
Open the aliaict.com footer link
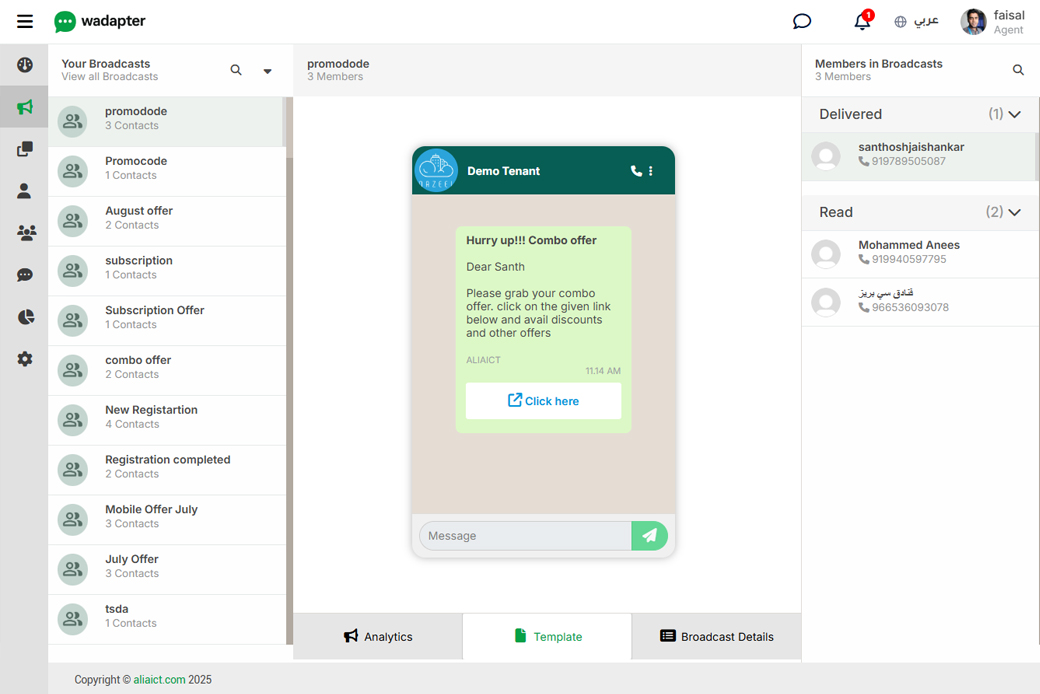[x=159, y=680]
